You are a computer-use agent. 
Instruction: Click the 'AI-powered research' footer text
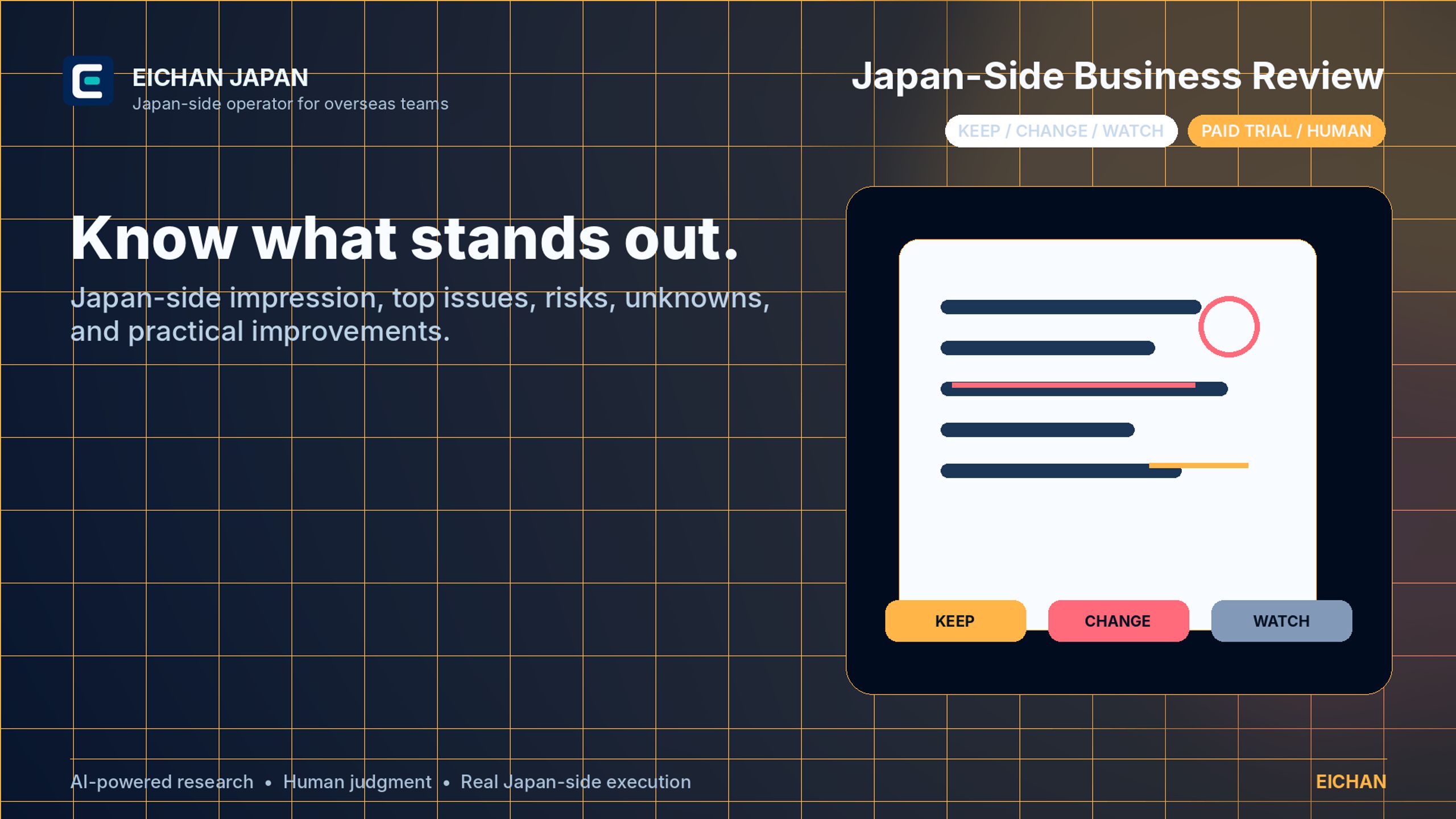point(162,782)
